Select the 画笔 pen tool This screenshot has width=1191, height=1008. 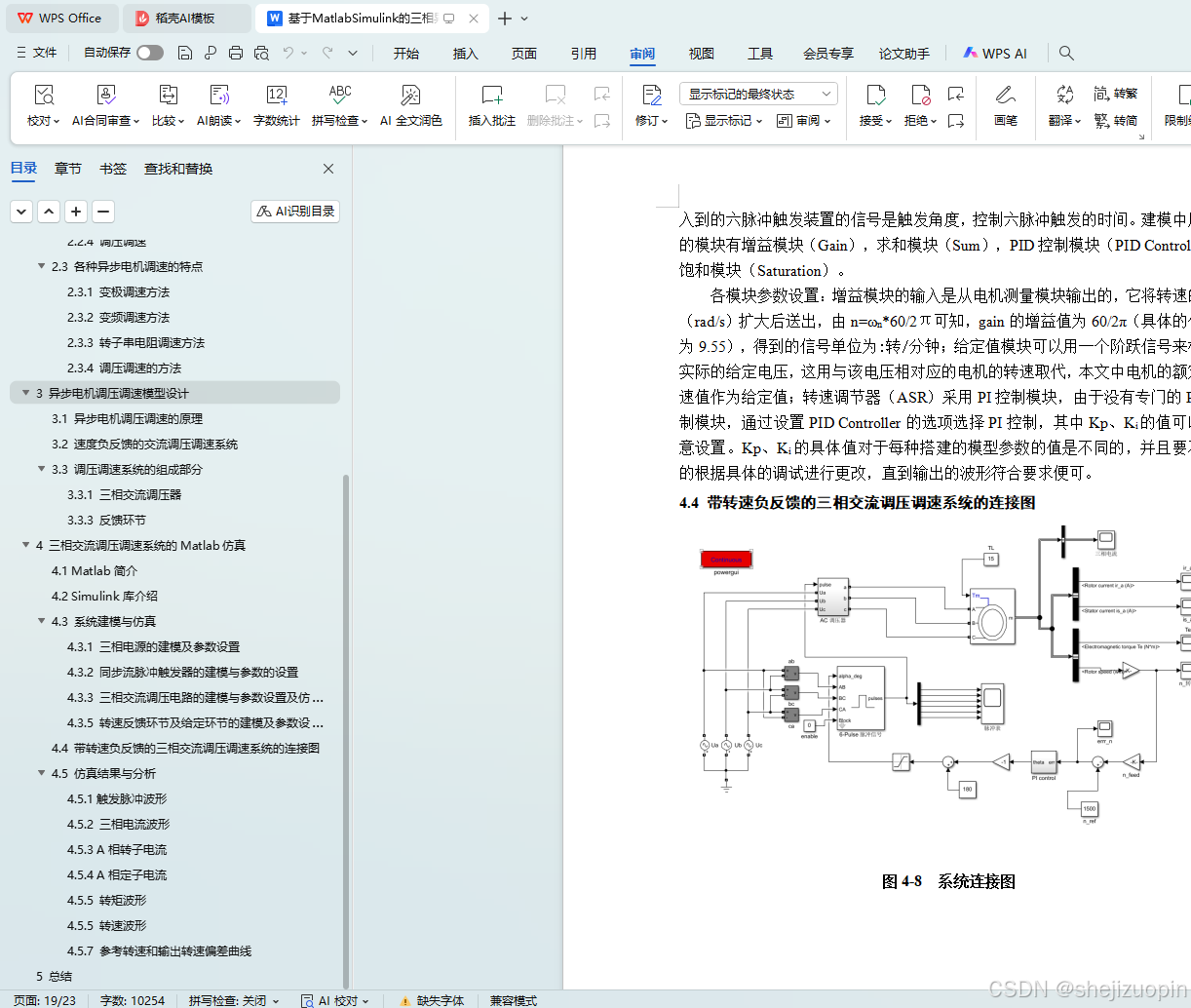pos(1005,105)
